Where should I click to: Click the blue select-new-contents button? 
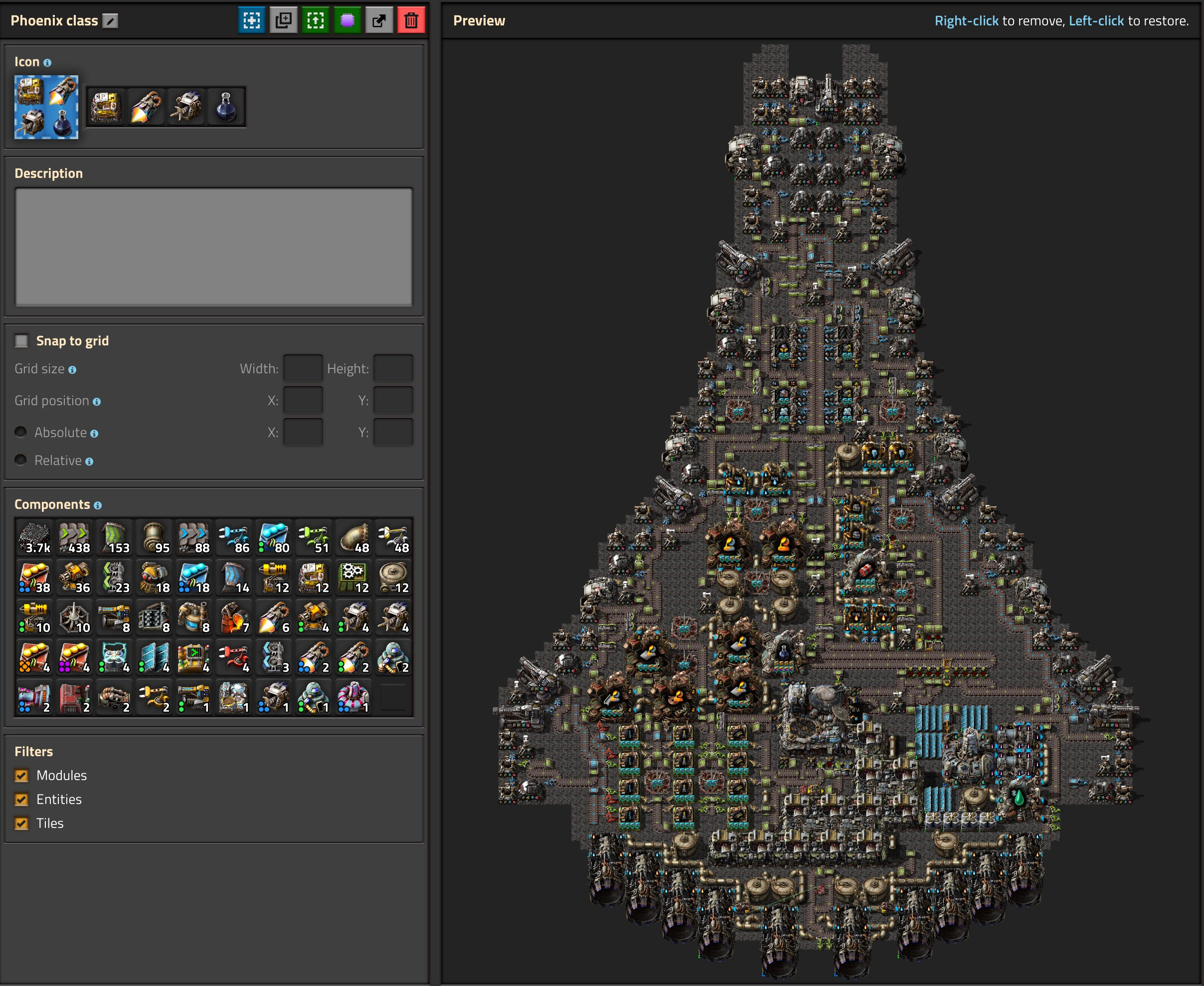[252, 21]
